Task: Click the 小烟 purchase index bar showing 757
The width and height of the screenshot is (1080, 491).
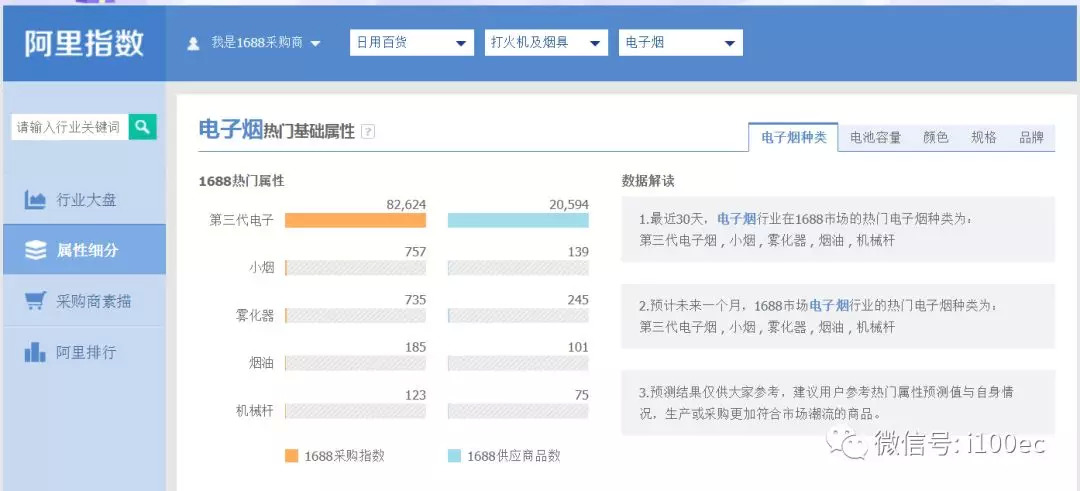Action: point(355,268)
